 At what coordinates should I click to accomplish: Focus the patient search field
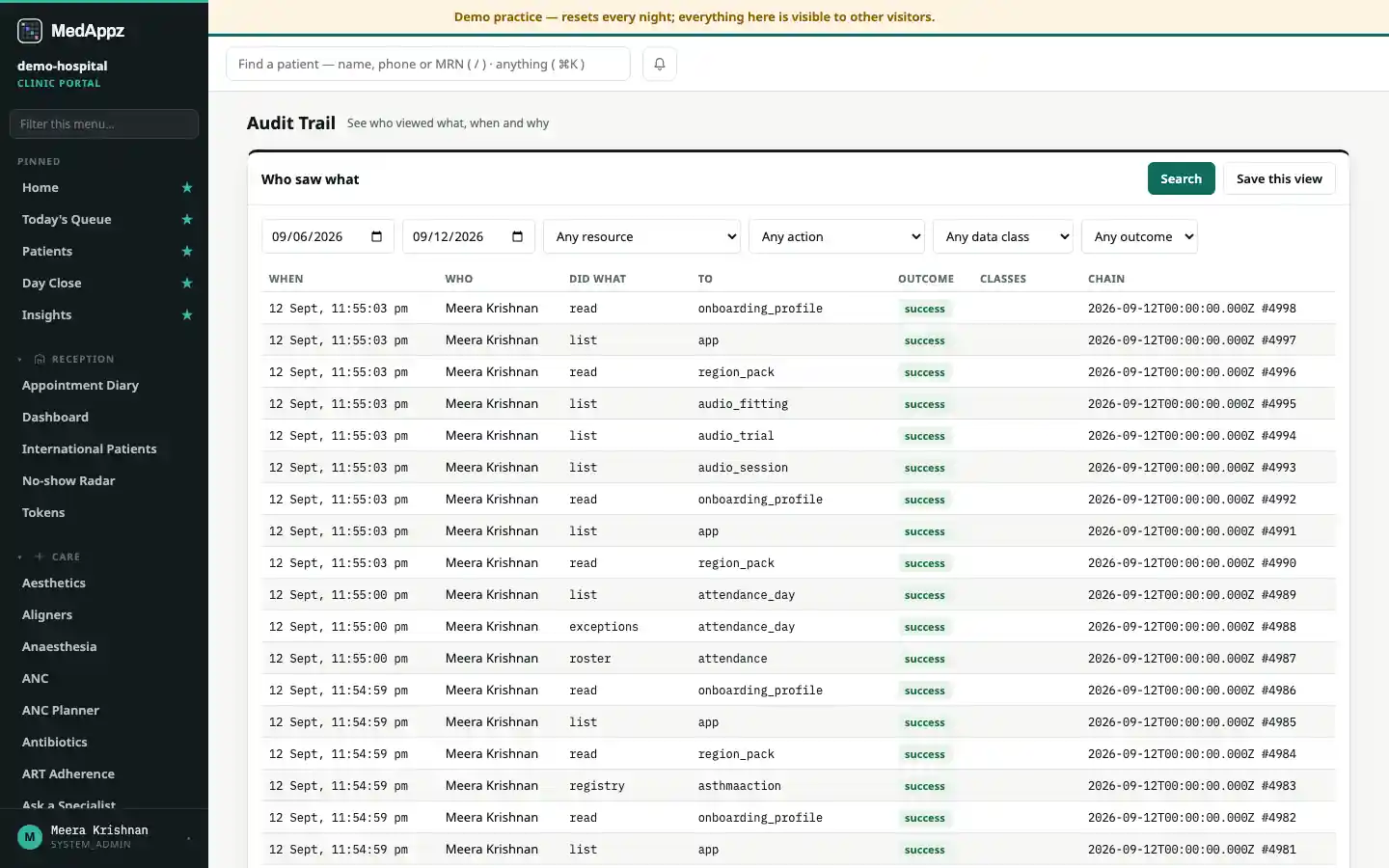tap(428, 64)
